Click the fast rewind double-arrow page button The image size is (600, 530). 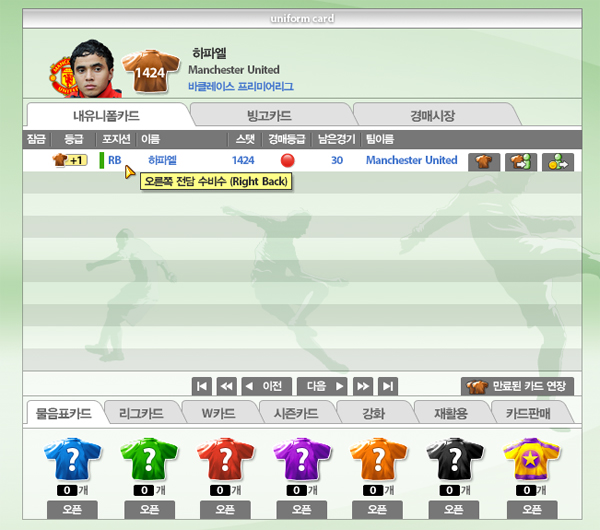[x=227, y=386]
